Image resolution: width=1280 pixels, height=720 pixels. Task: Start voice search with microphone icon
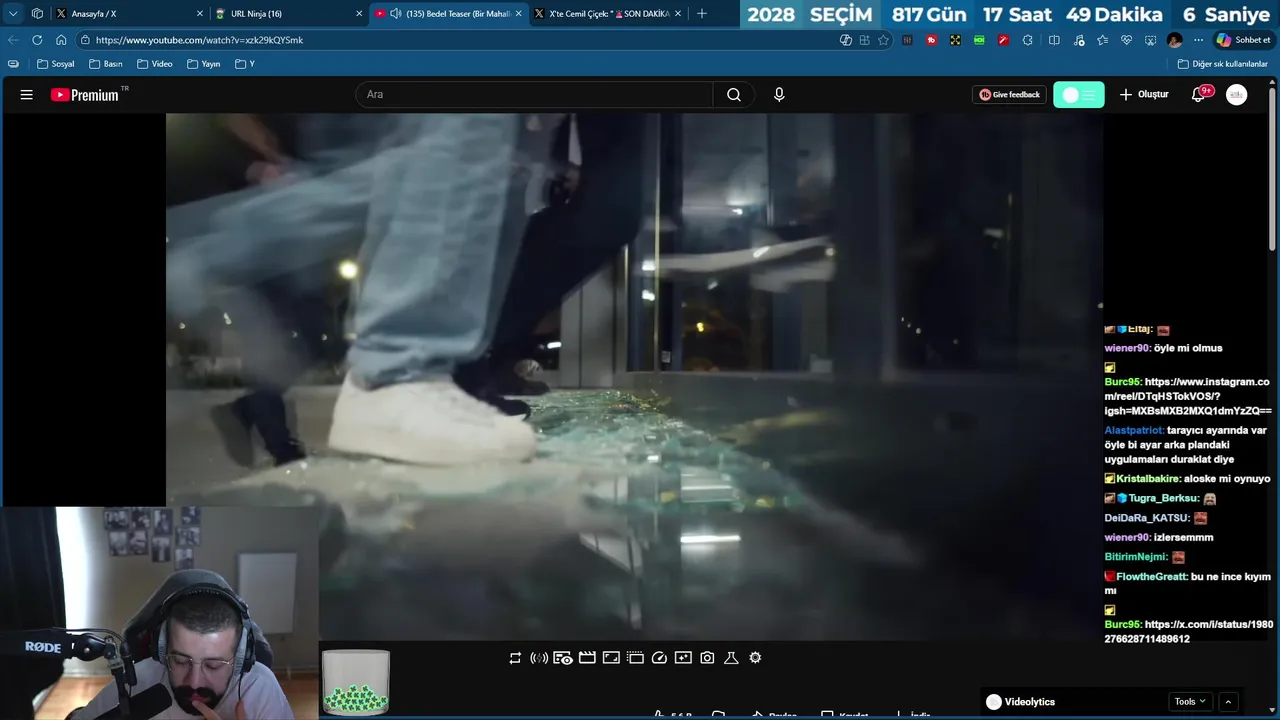(x=779, y=95)
